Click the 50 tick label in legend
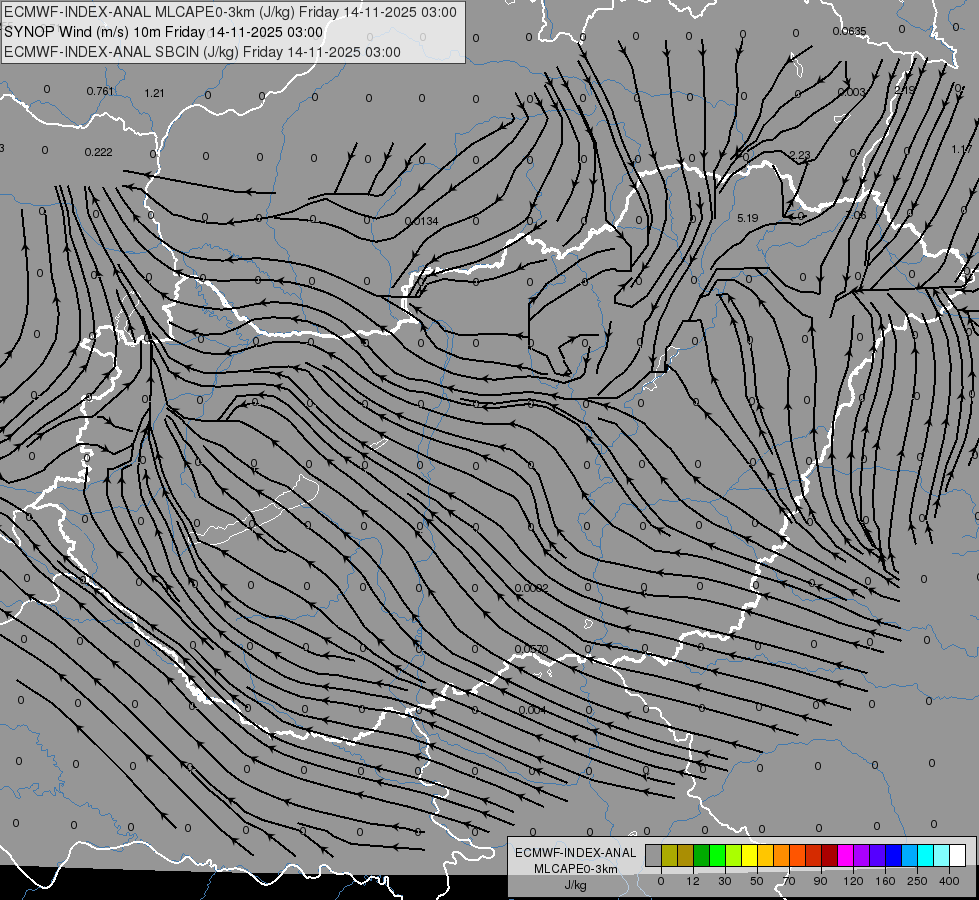979x900 pixels. (757, 881)
